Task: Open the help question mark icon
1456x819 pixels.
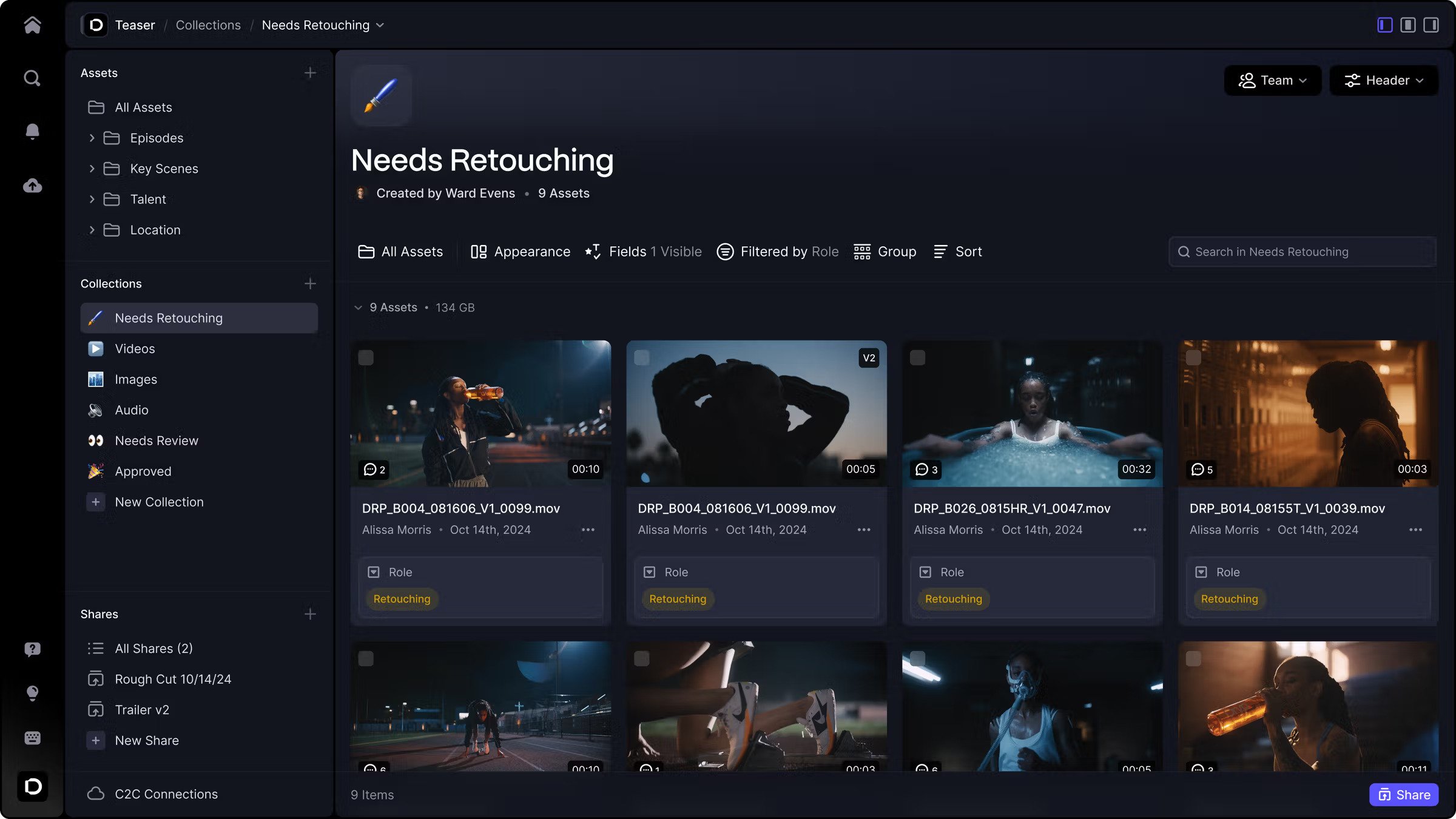Action: (32, 649)
